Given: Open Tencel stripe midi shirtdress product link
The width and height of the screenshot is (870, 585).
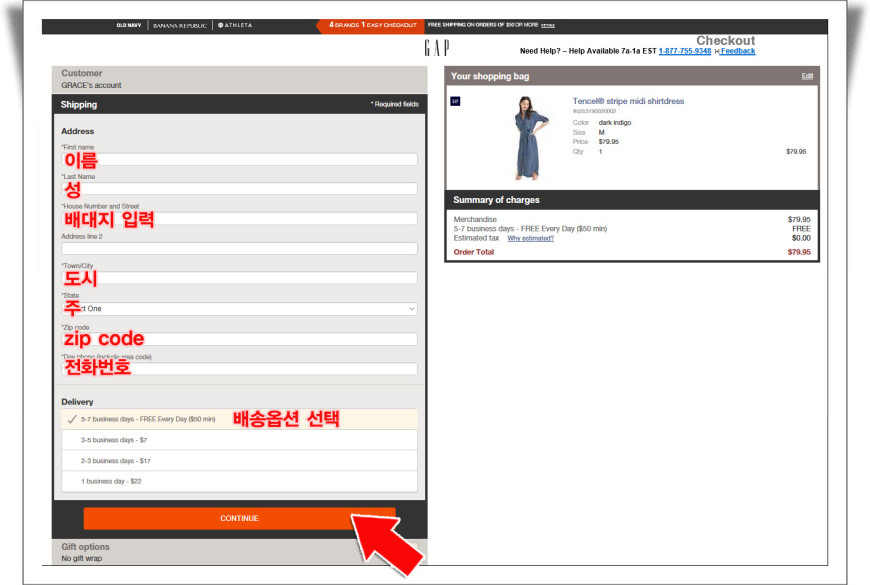Looking at the screenshot, I should [628, 101].
